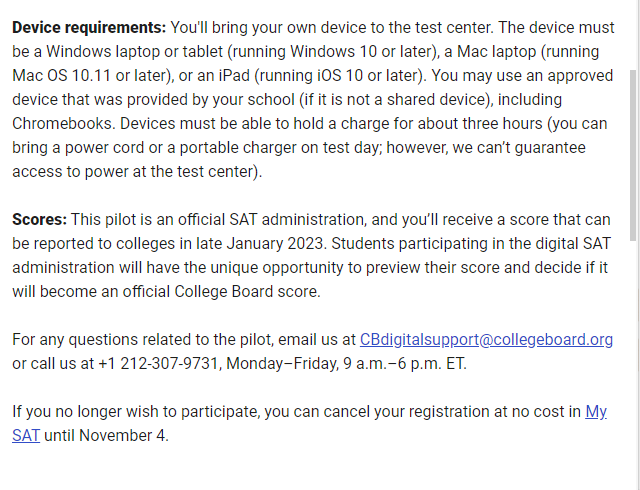
Task: Click the scrollbar track below the thumb
Action: pyautogui.click(x=634, y=363)
